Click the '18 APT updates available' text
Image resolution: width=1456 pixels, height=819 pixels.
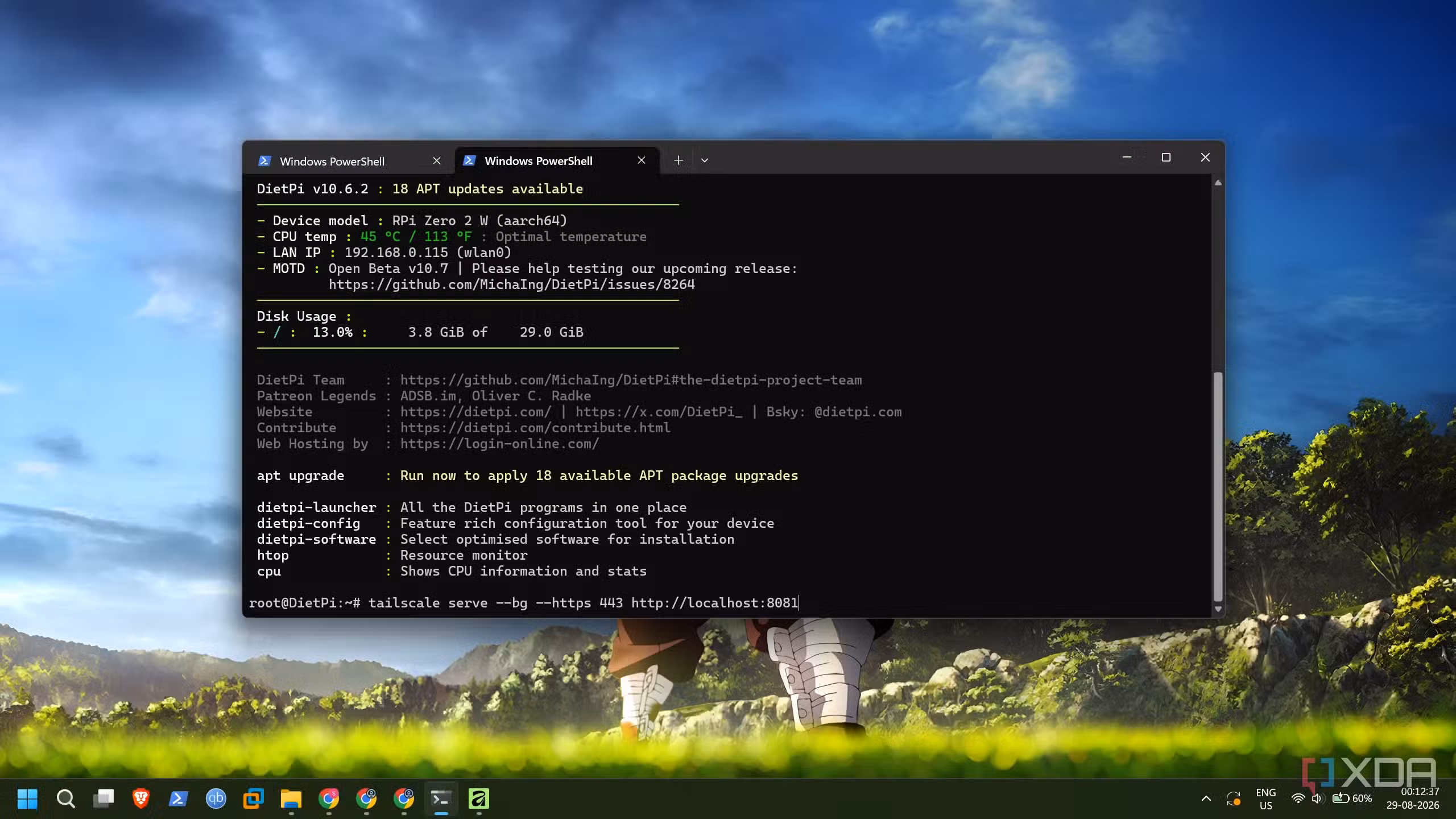click(487, 189)
